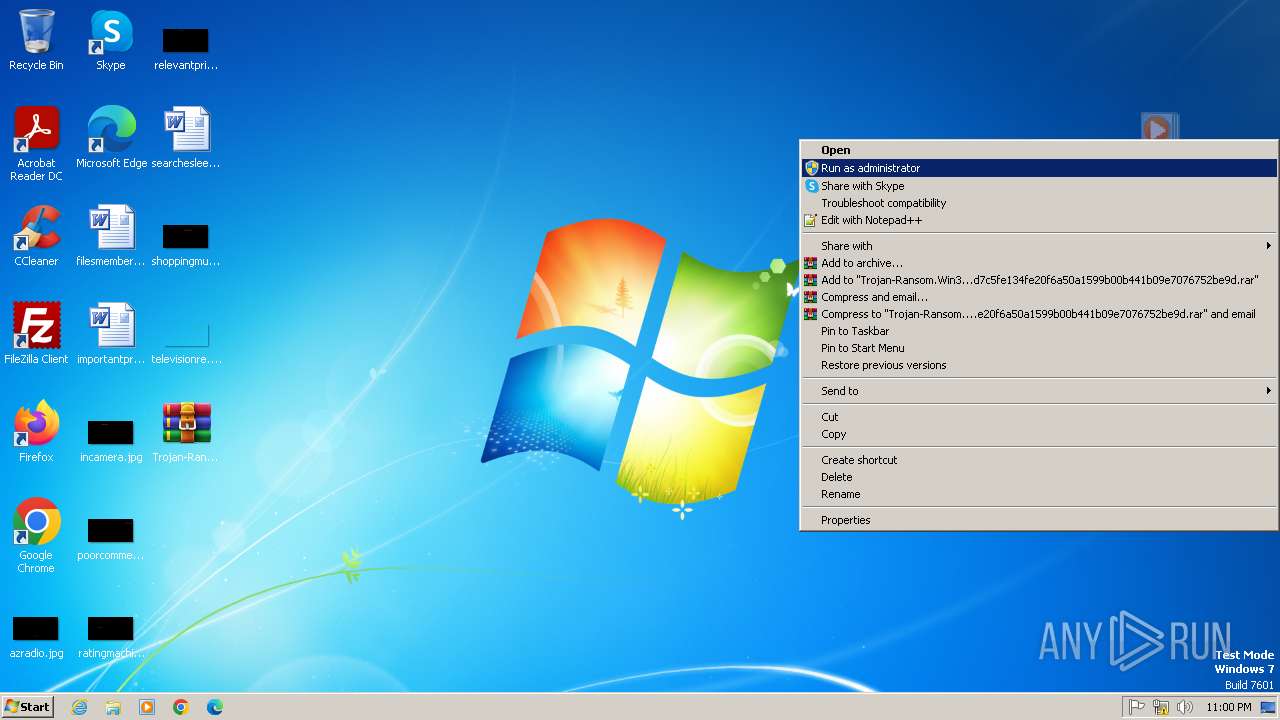
Task: Select the filesmember Word document icon
Action: pos(111,236)
